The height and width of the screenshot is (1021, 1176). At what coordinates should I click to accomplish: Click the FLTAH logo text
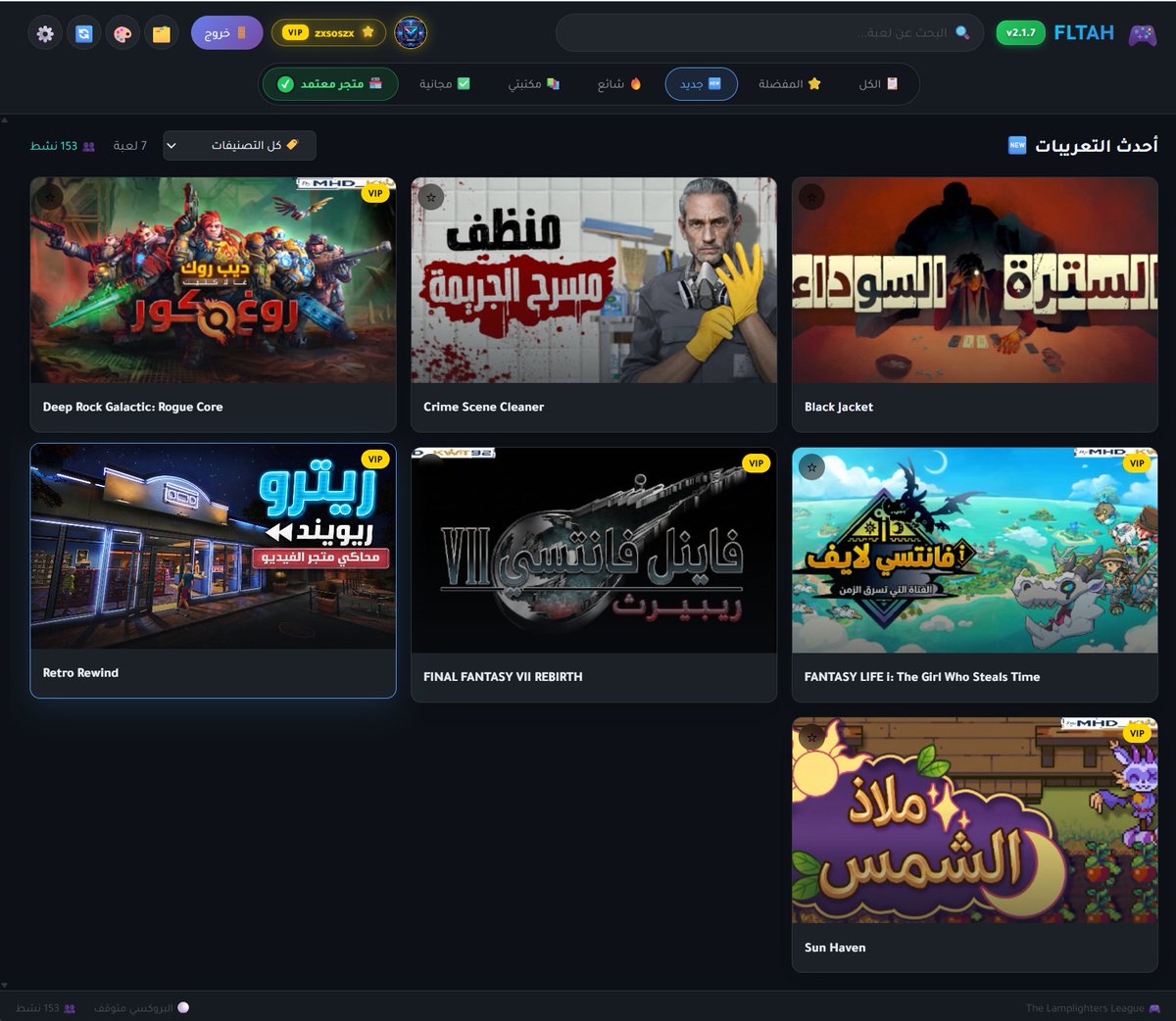(x=1084, y=32)
